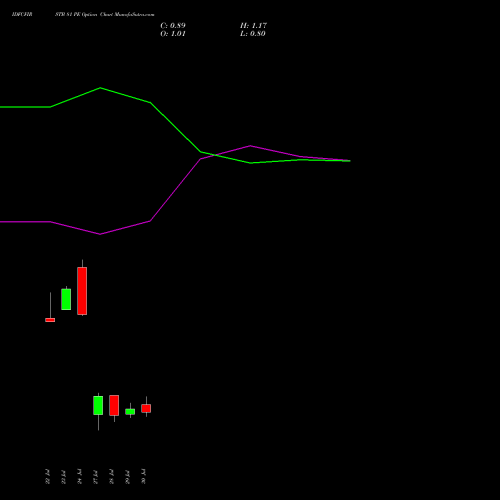Click the first date label on x-axis

(x=47, y=476)
